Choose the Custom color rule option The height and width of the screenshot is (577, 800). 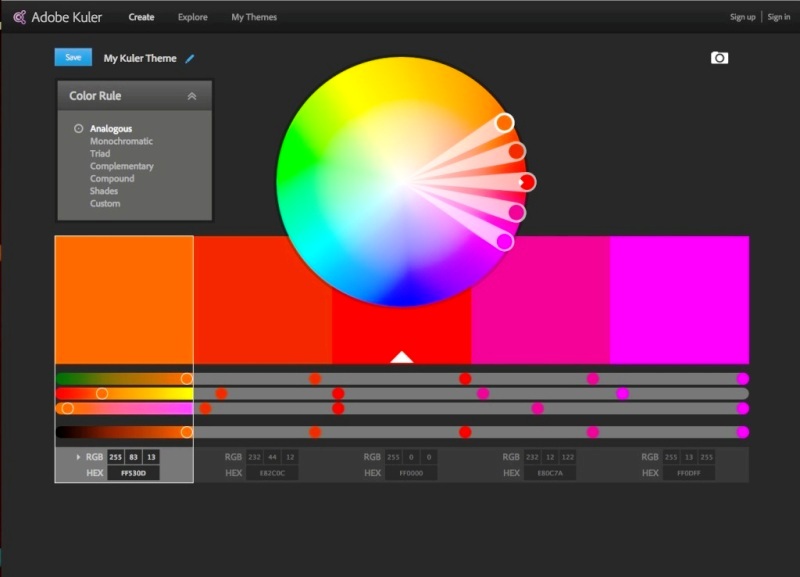(105, 204)
